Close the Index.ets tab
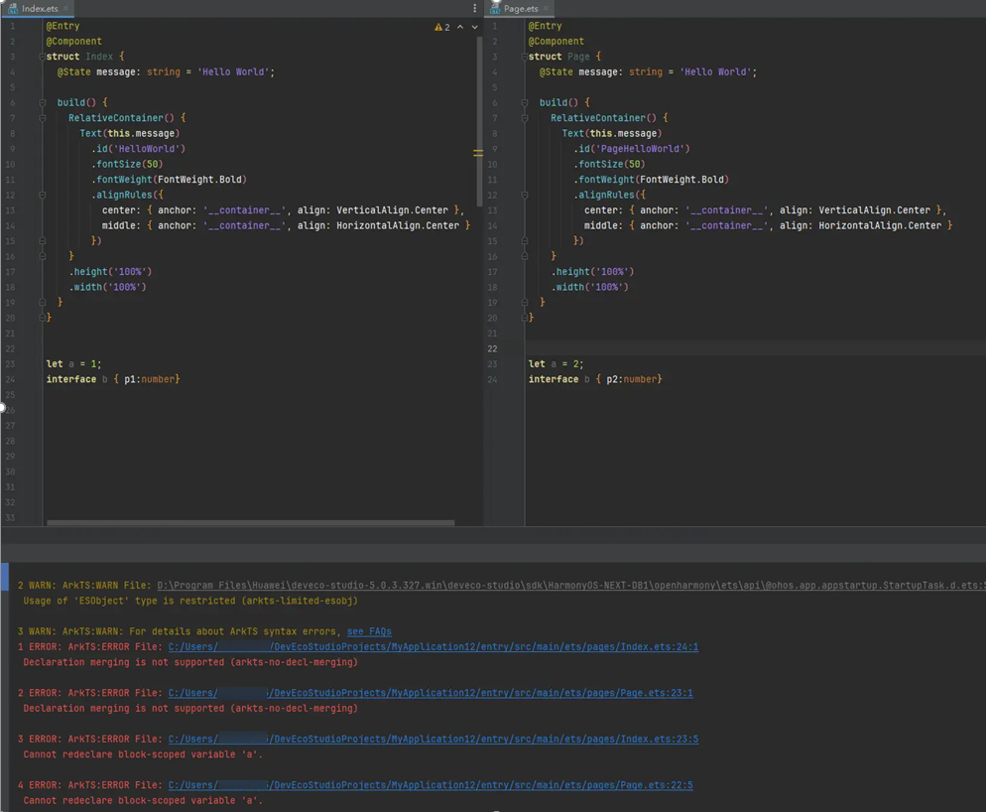986x812 pixels. point(66,8)
